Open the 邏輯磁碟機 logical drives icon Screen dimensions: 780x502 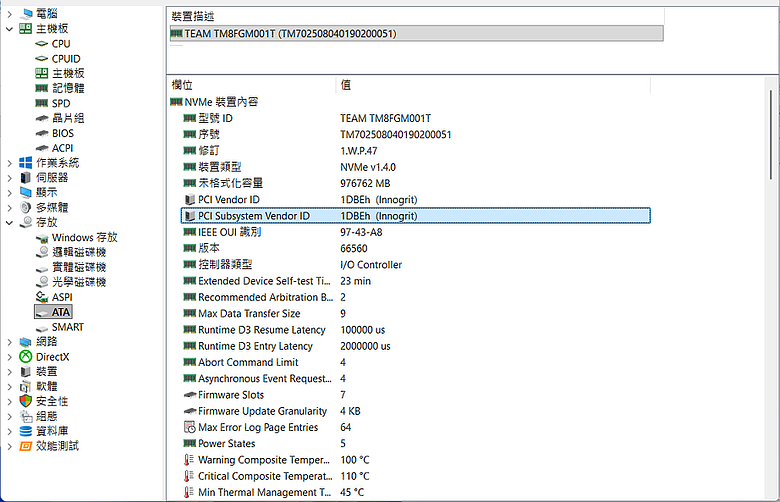(x=43, y=252)
